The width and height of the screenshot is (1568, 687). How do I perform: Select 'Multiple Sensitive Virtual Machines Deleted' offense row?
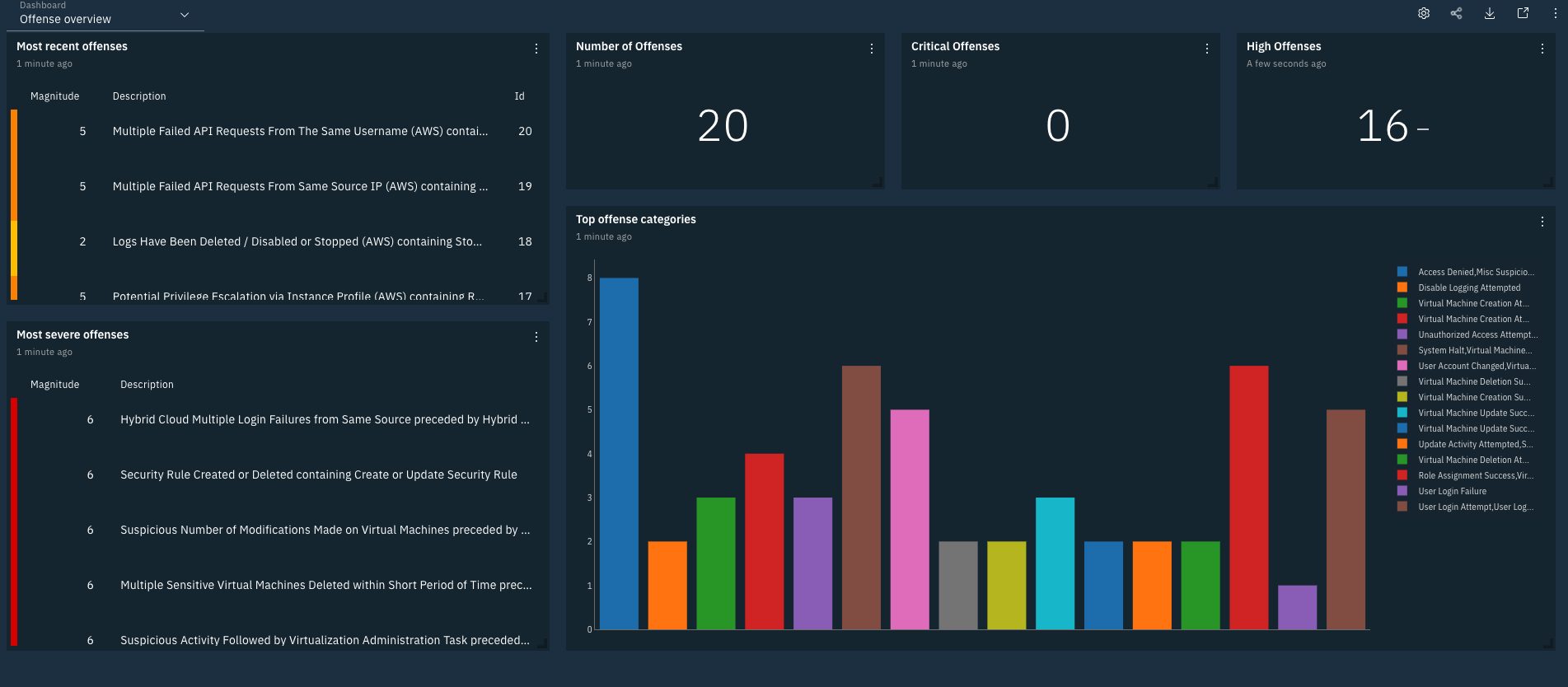[x=278, y=585]
